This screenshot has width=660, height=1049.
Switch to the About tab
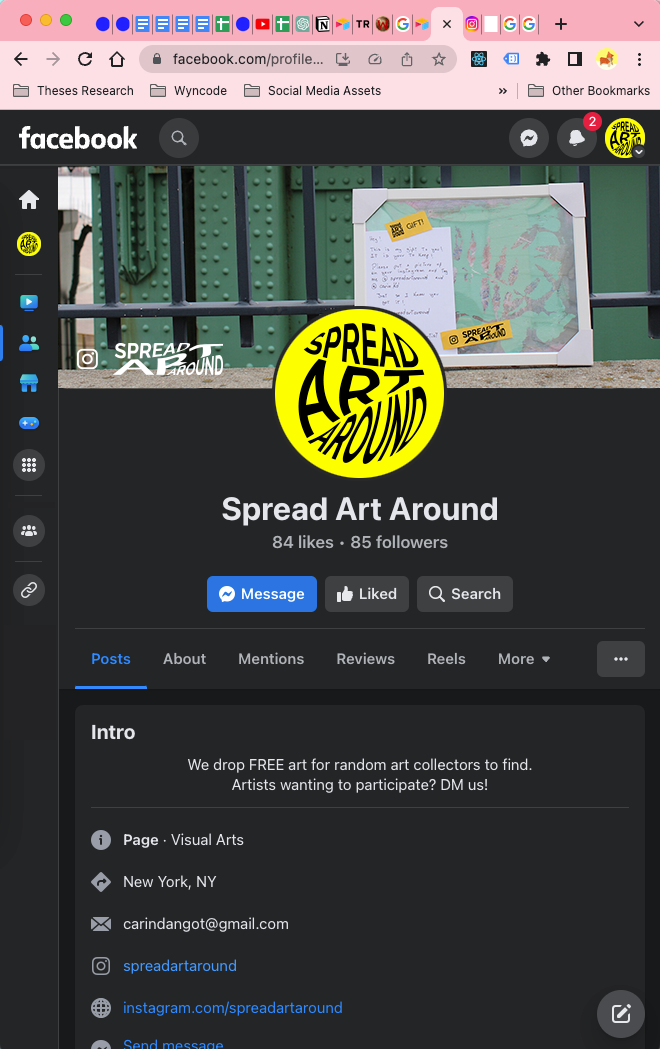(185, 659)
